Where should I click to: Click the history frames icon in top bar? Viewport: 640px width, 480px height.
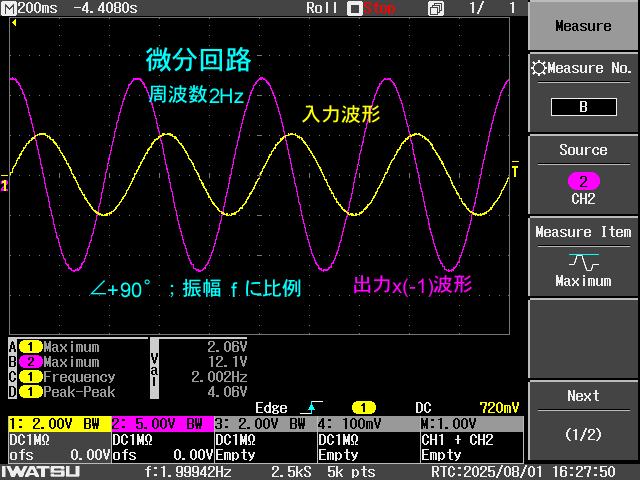(435, 8)
